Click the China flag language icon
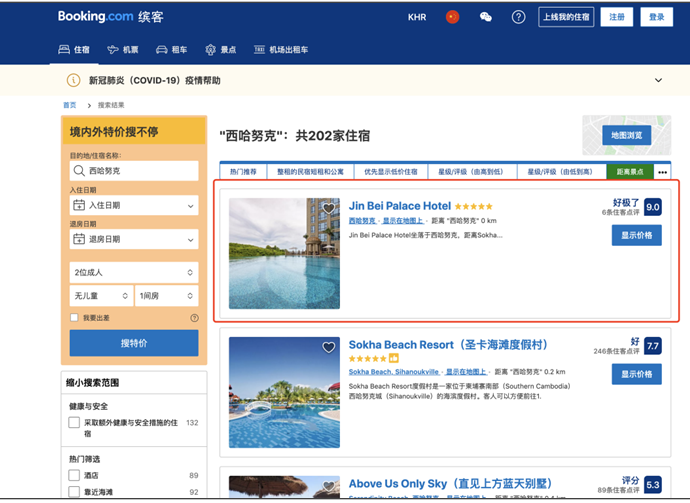 452,17
